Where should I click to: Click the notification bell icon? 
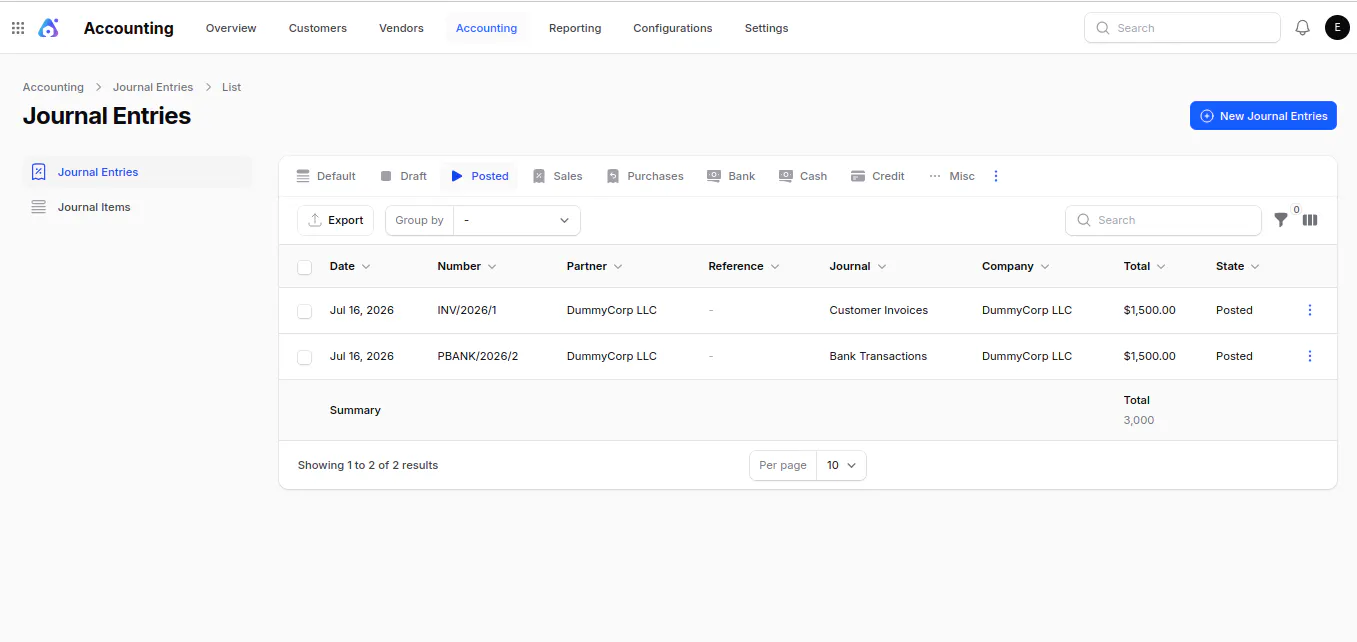[1302, 28]
